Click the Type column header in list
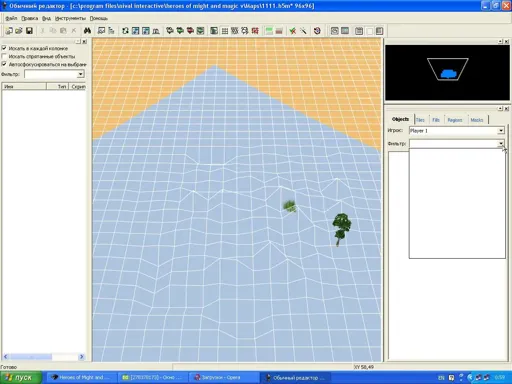 tap(57, 87)
